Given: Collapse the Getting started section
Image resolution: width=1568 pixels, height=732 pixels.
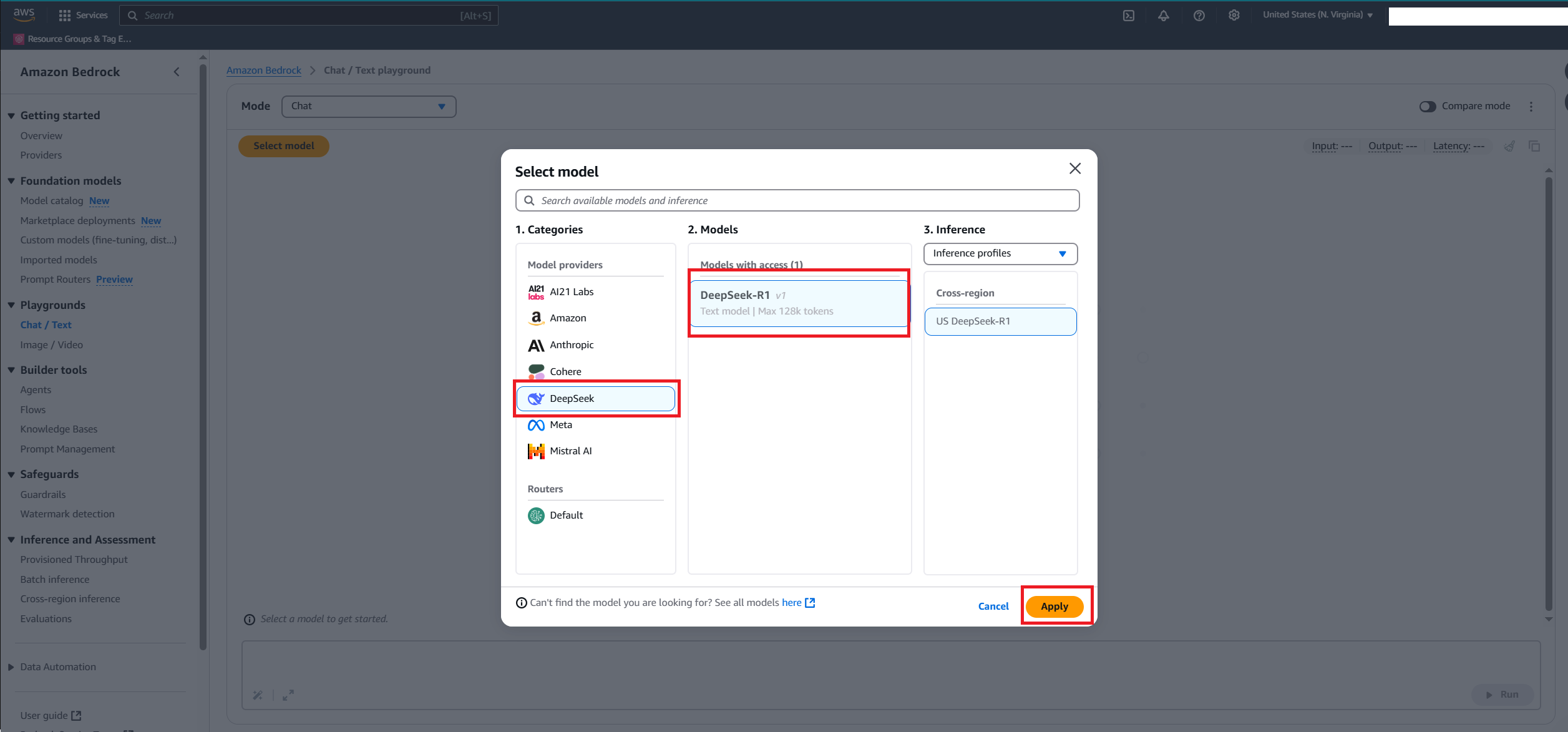Looking at the screenshot, I should coord(11,115).
